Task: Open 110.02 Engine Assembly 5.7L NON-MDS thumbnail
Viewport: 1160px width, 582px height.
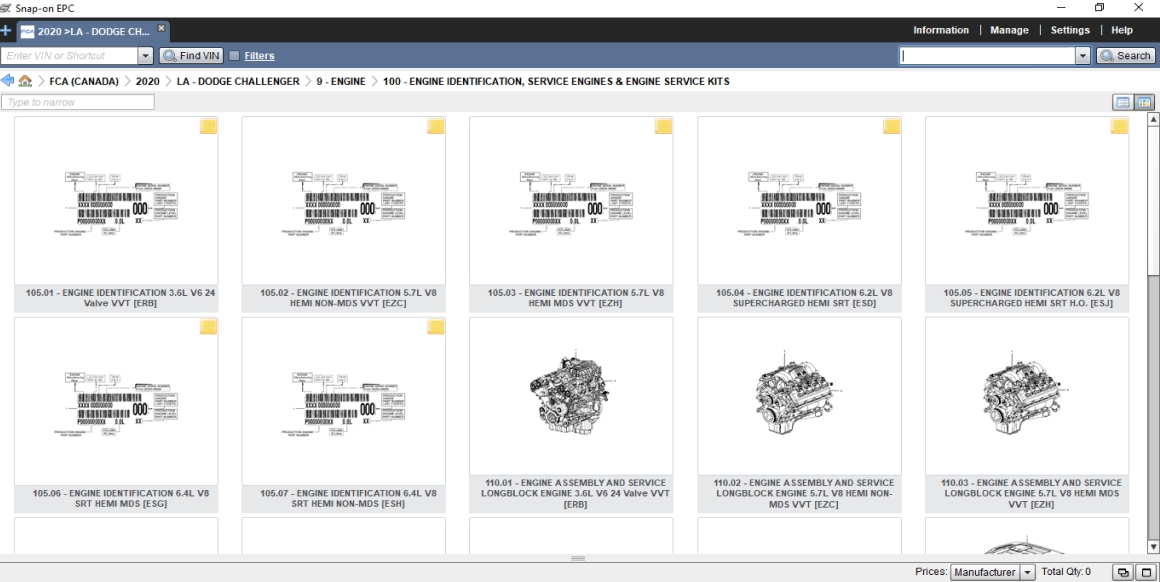Action: coord(799,396)
